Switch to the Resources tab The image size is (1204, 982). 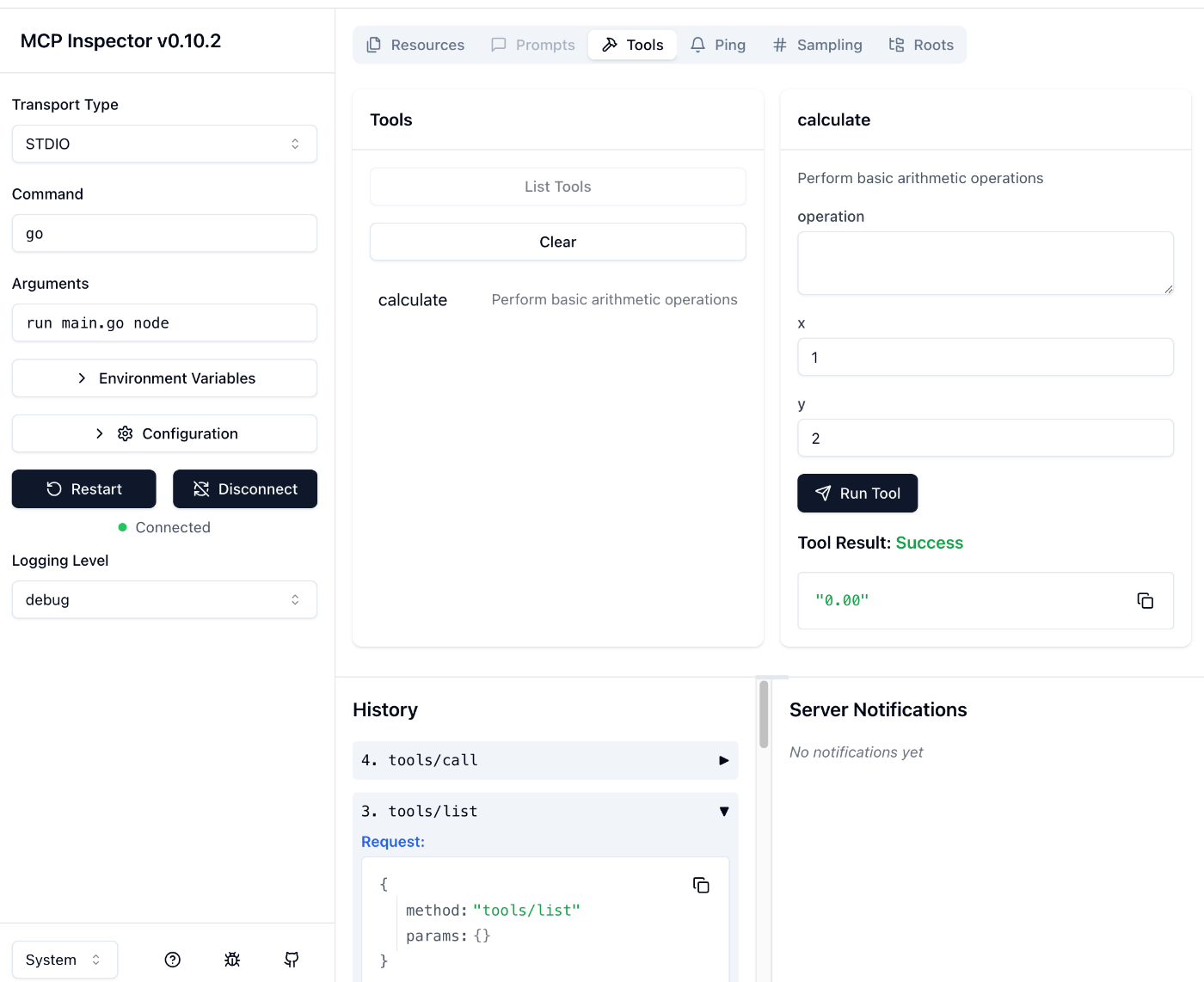[x=415, y=45]
